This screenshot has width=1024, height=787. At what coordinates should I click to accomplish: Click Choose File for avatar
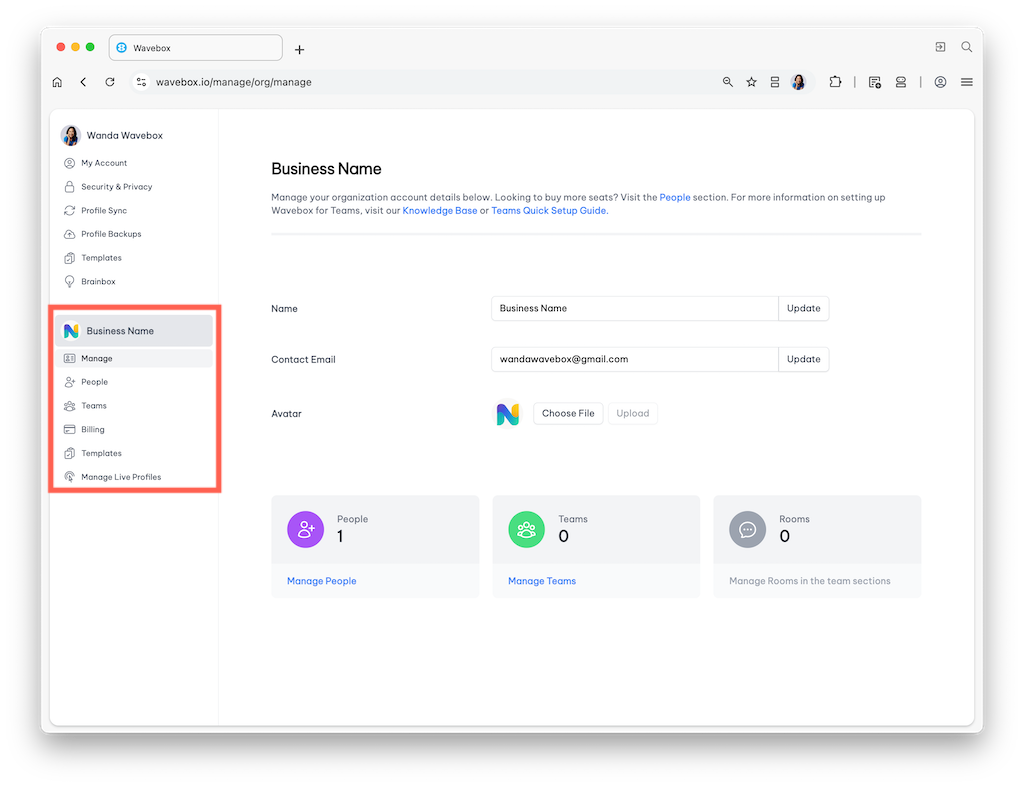tap(568, 413)
